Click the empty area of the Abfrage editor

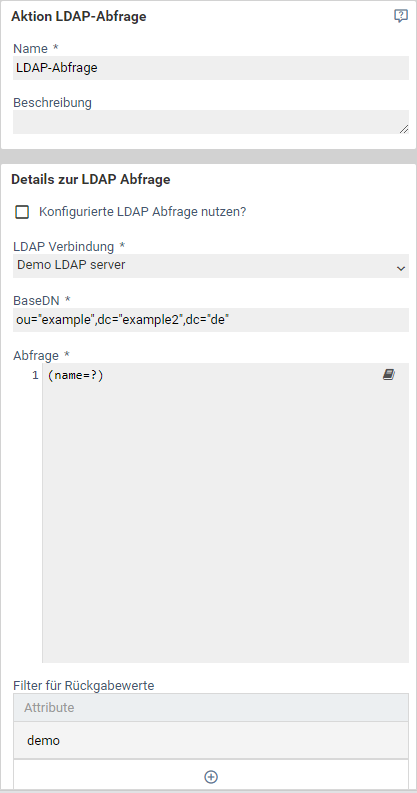pos(225,521)
